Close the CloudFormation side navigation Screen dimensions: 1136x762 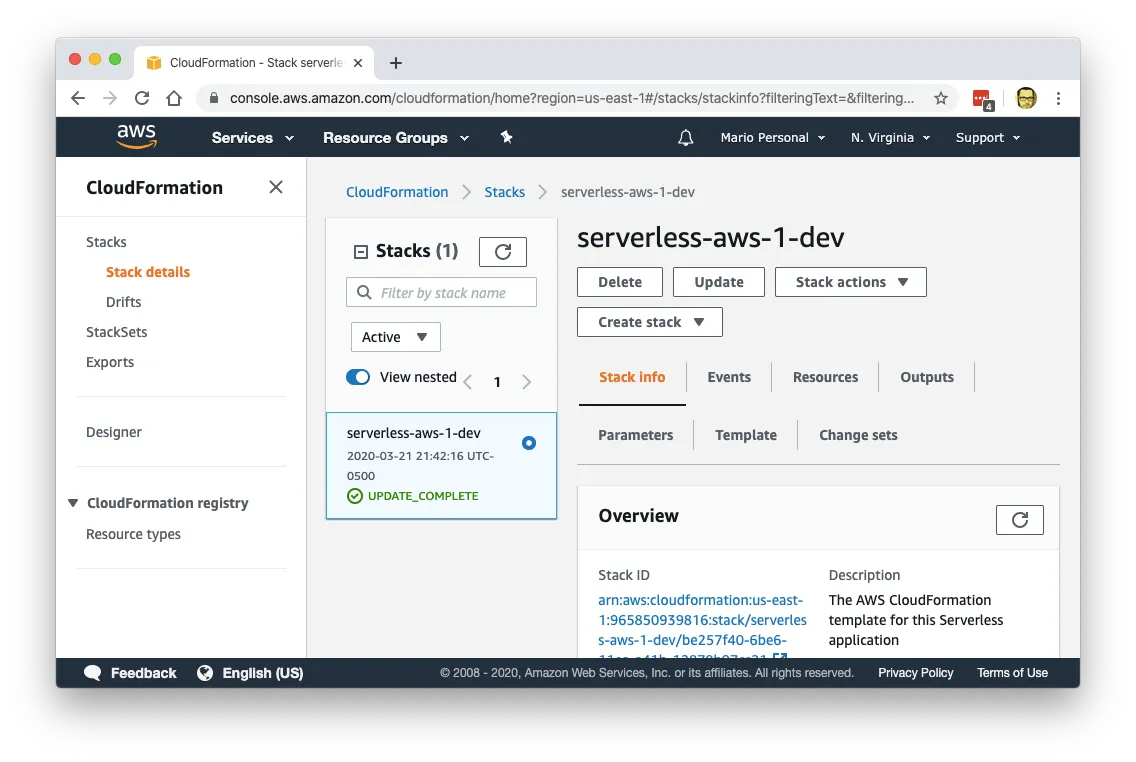click(x=276, y=188)
